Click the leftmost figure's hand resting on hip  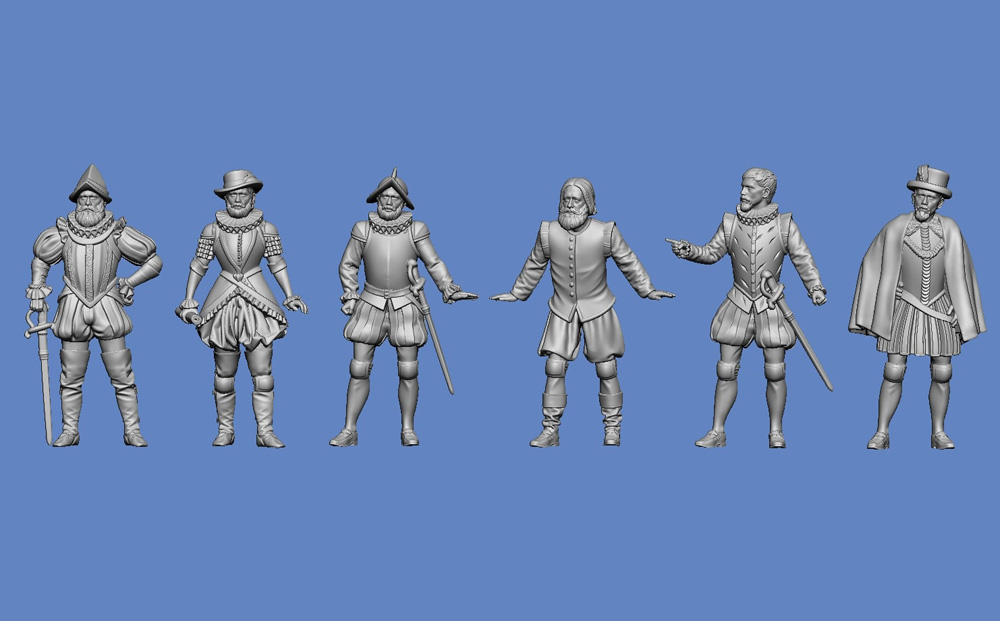[127, 292]
